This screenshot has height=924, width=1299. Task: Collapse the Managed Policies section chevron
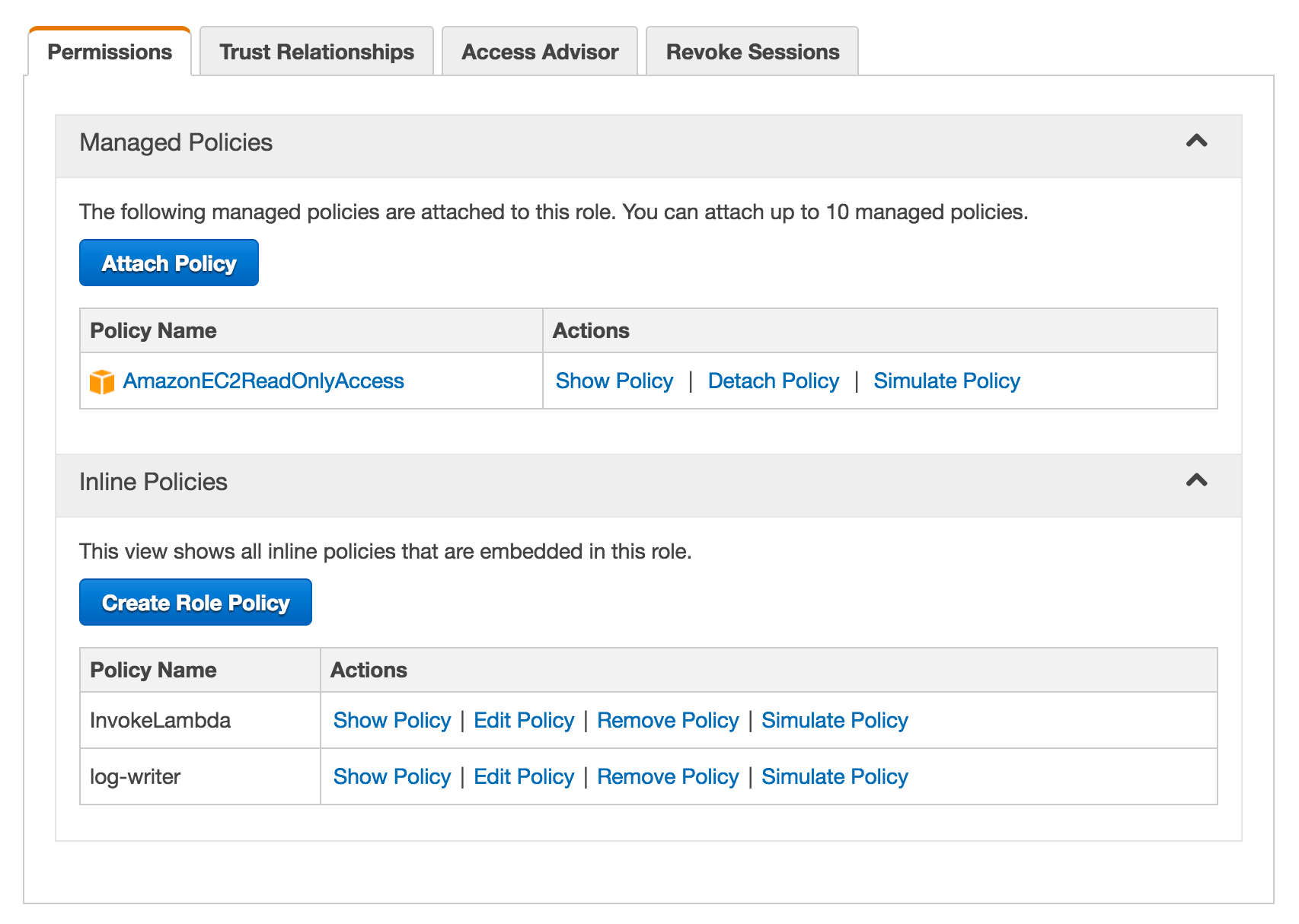coord(1196,141)
